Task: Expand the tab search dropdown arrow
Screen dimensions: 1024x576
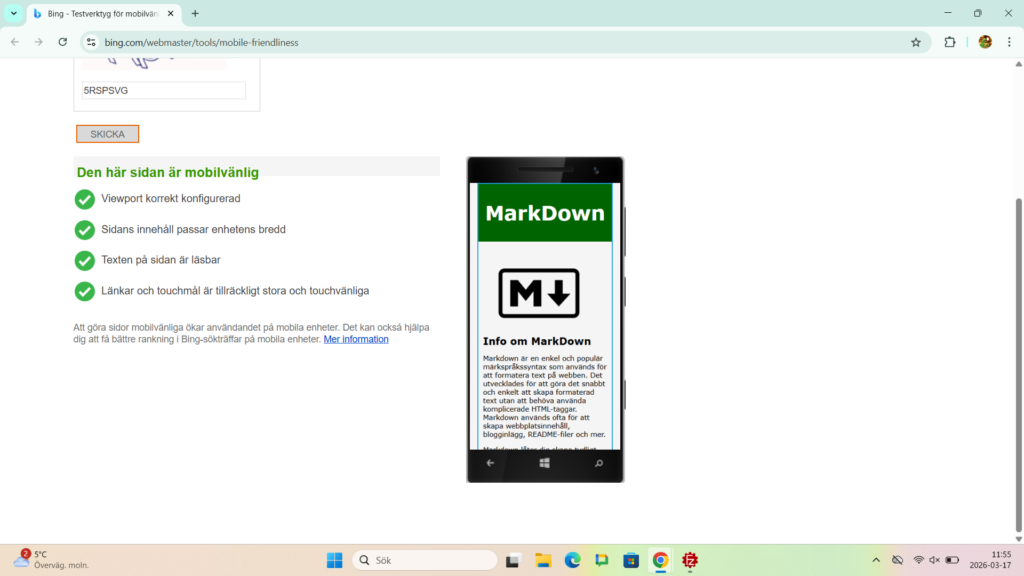Action: [13, 13]
